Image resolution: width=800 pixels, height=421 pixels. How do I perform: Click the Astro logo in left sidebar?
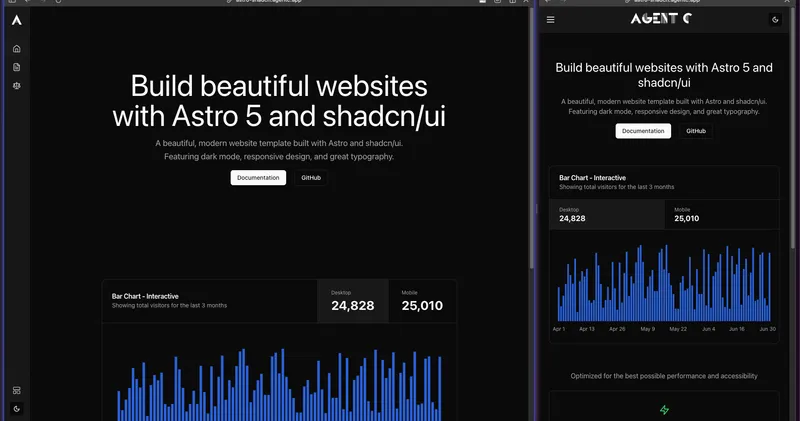[16, 19]
